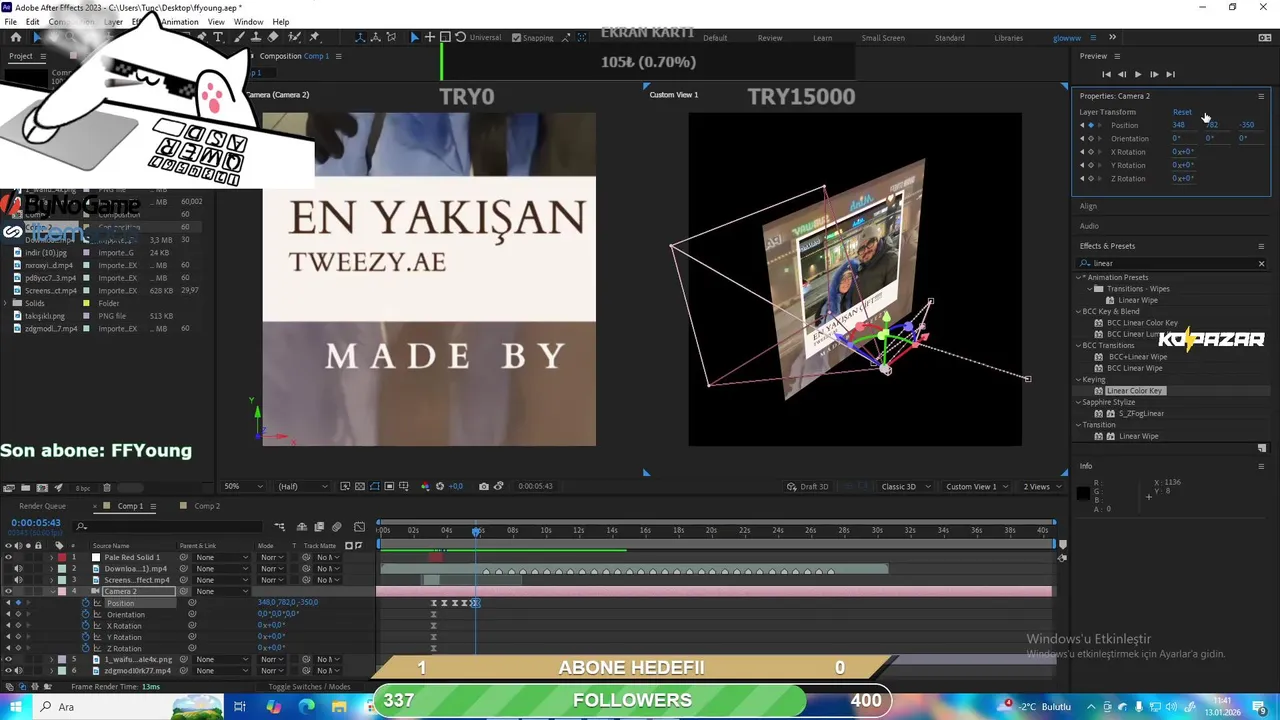This screenshot has width=1280, height=720.
Task: Collapse the Animation Presets group
Action: coord(1080,277)
